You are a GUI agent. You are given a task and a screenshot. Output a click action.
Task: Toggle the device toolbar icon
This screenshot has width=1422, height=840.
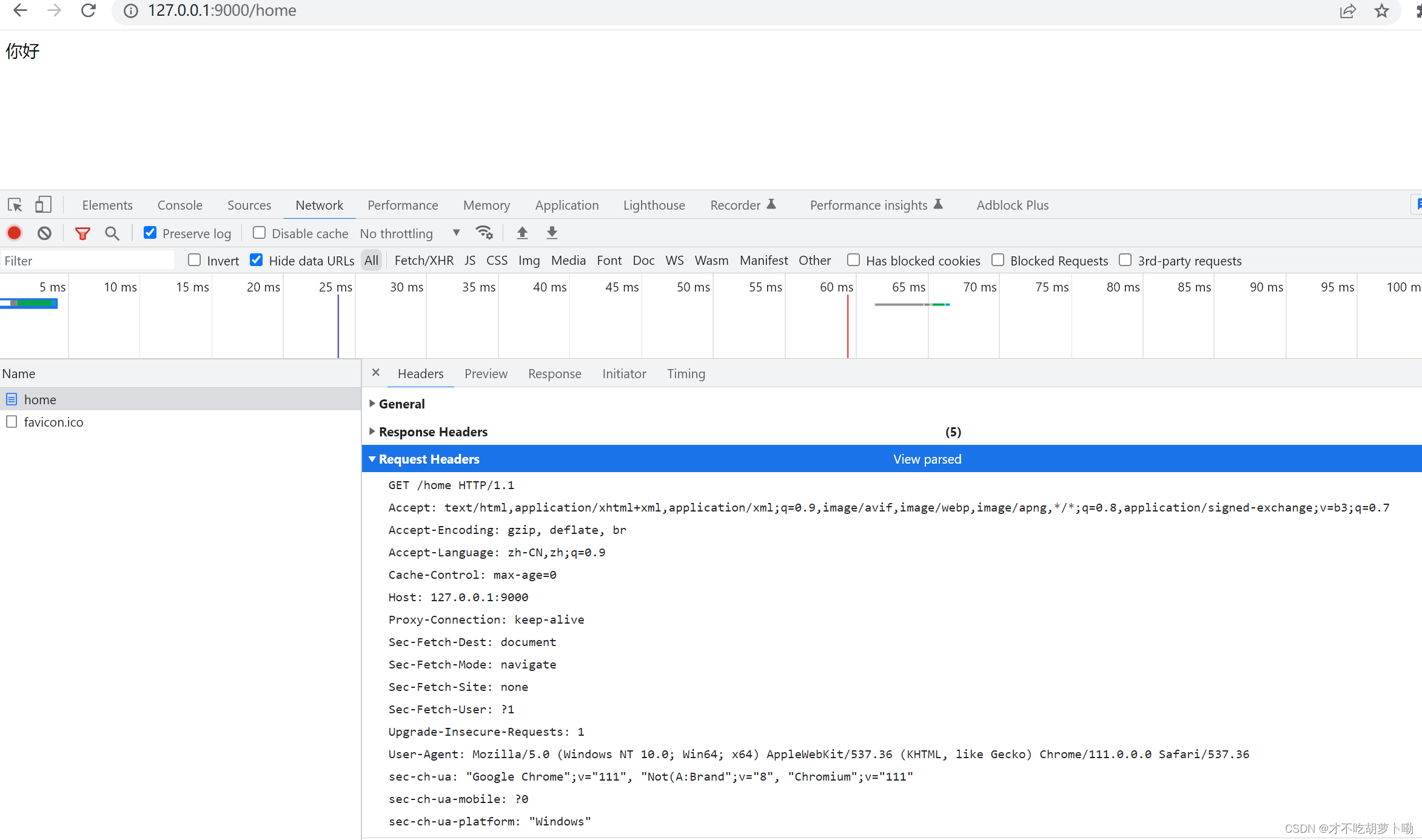[43, 205]
